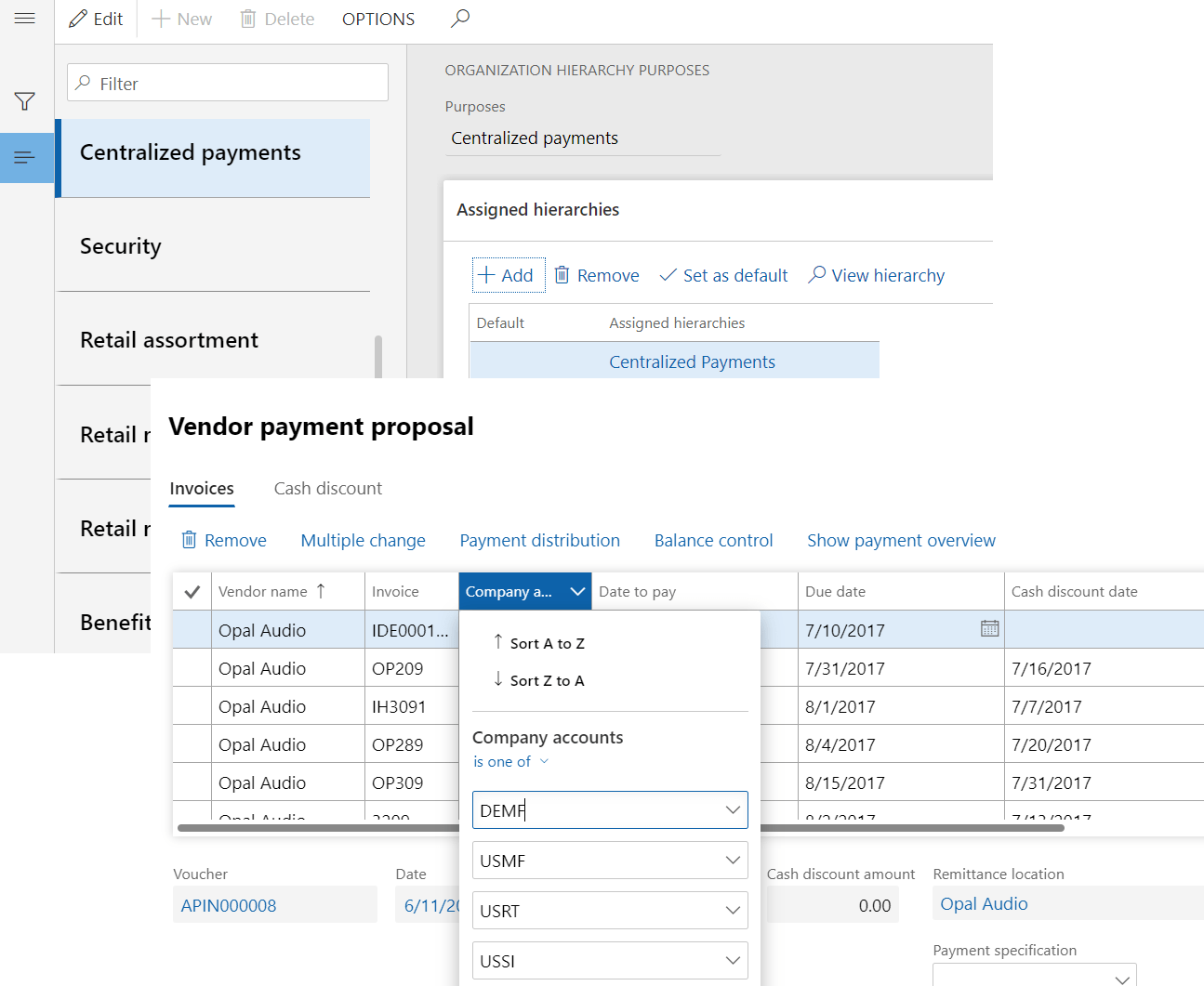Click Show payment overview link
1204x986 pixels.
click(900, 541)
